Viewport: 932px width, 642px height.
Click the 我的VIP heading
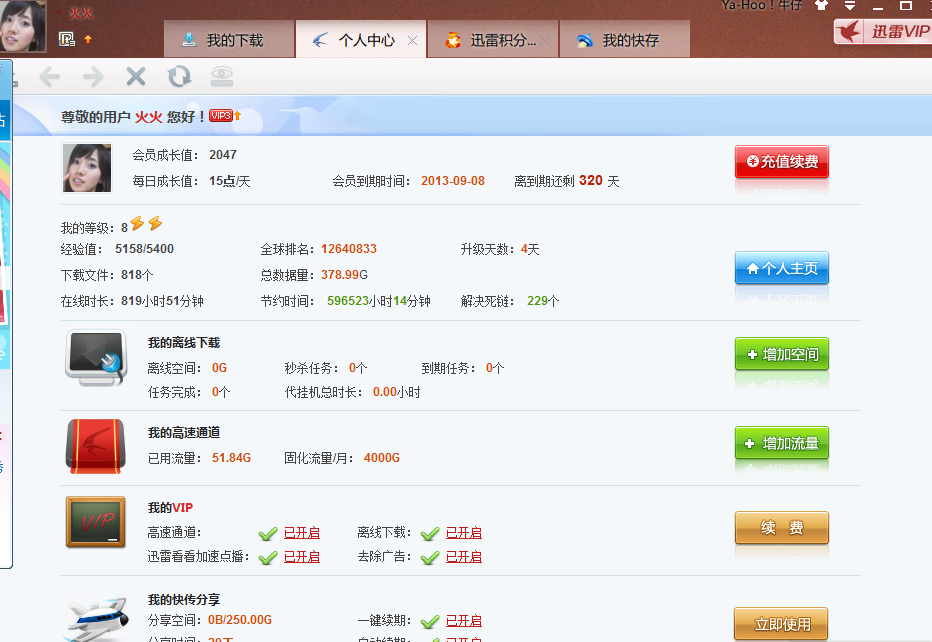point(170,508)
